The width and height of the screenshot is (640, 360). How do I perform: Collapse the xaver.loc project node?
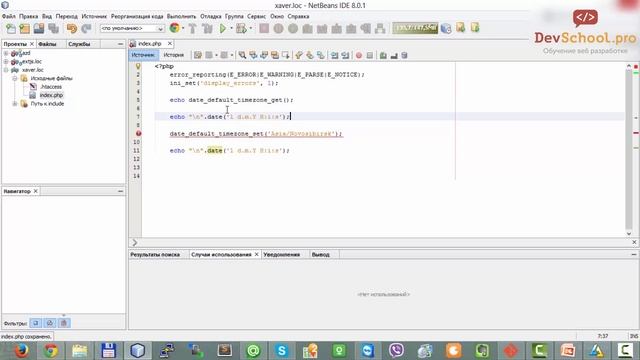[6, 70]
